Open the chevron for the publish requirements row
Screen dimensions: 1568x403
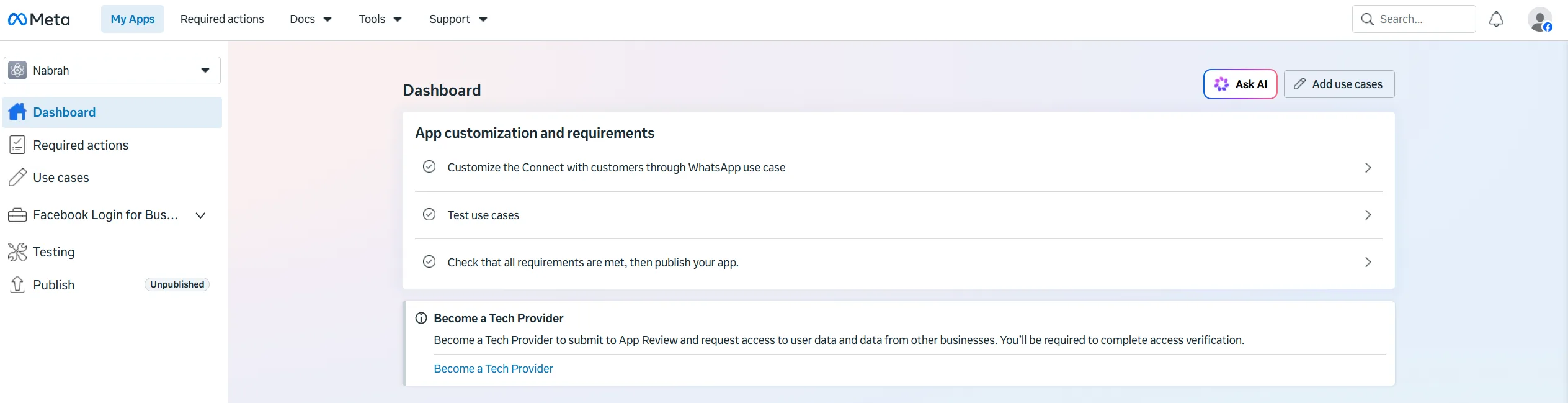(x=1368, y=262)
